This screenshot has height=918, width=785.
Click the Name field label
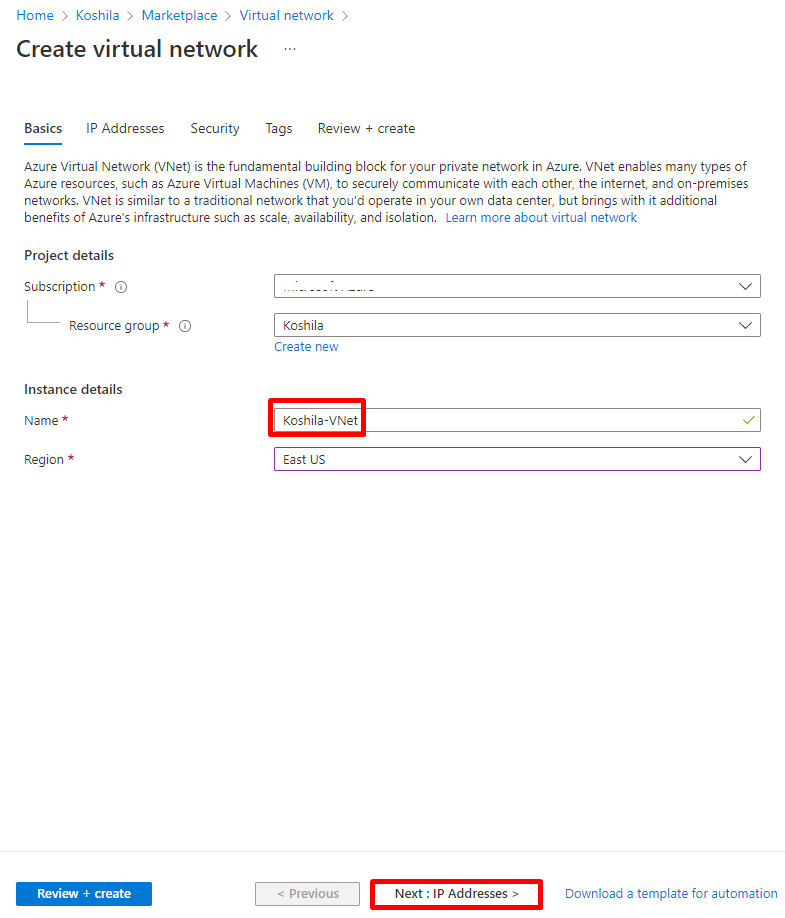coord(41,421)
